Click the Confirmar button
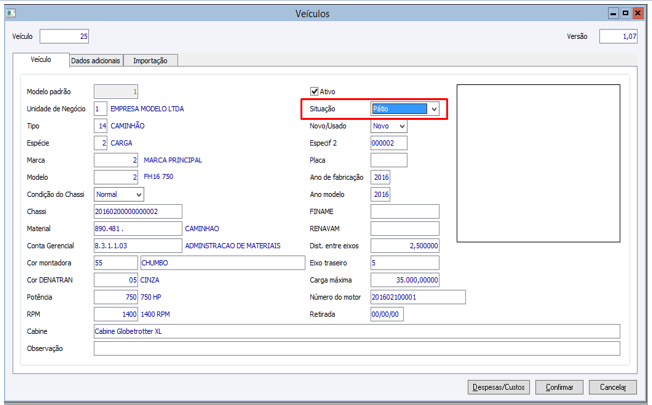This screenshot has width=652, height=405. 559,387
